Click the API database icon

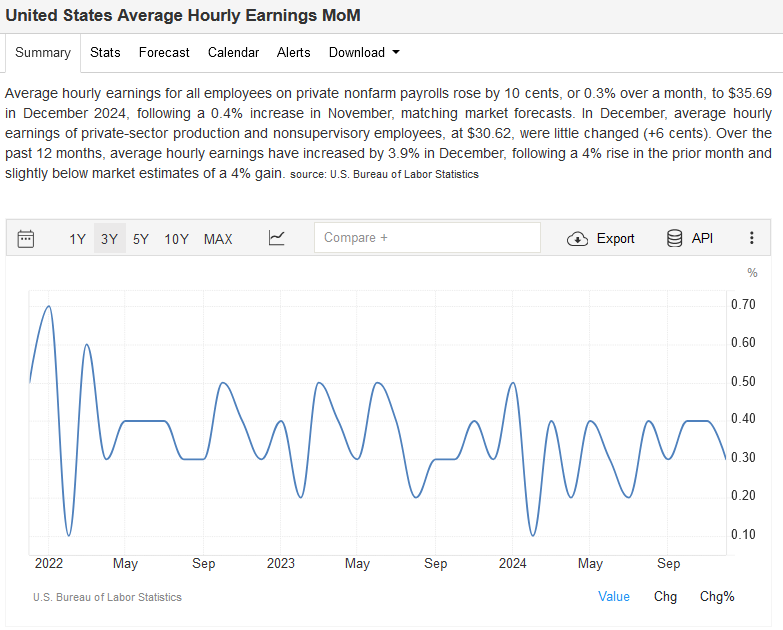(x=675, y=238)
